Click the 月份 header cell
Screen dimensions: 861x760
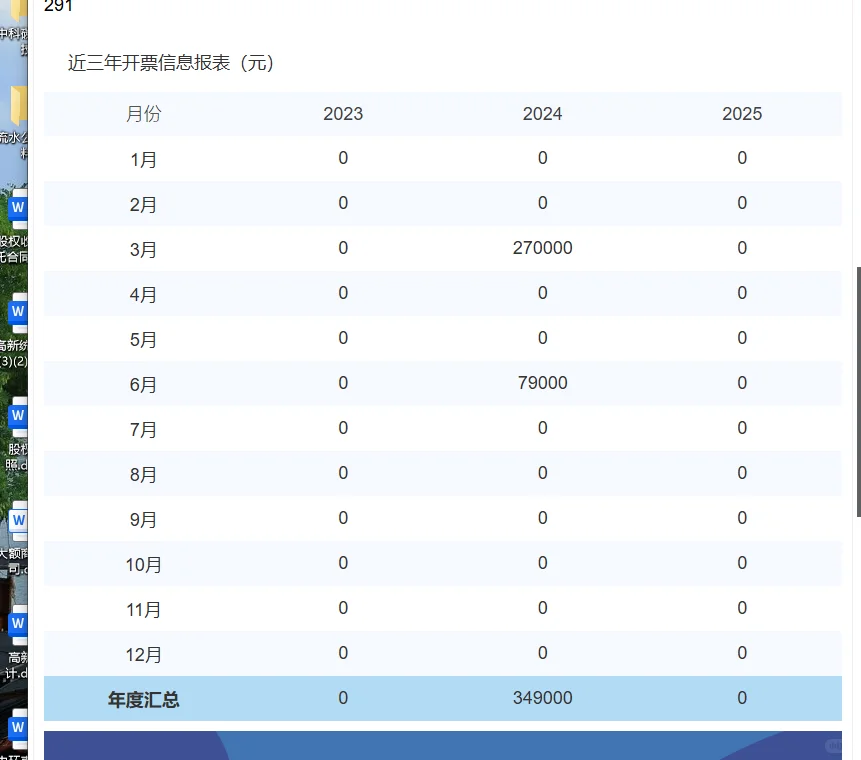[143, 114]
